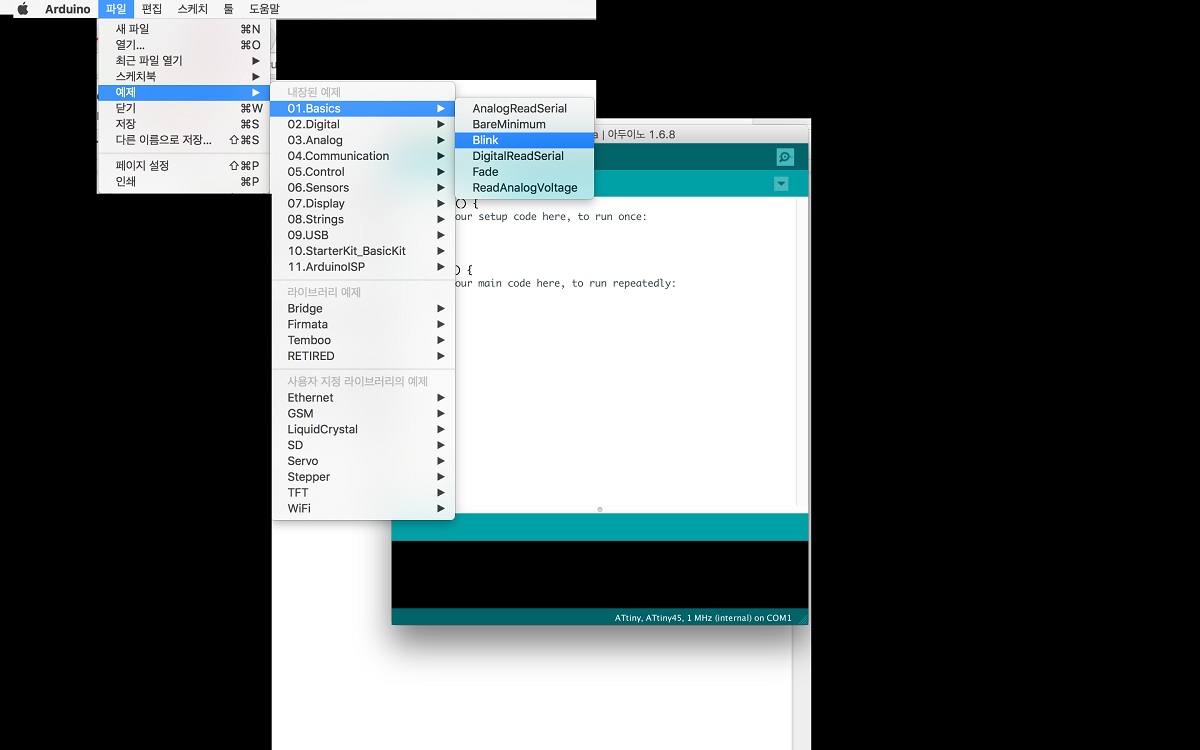Screen dimensions: 1200x750
Task: Open the 도움말 menu
Action: (x=264, y=9)
